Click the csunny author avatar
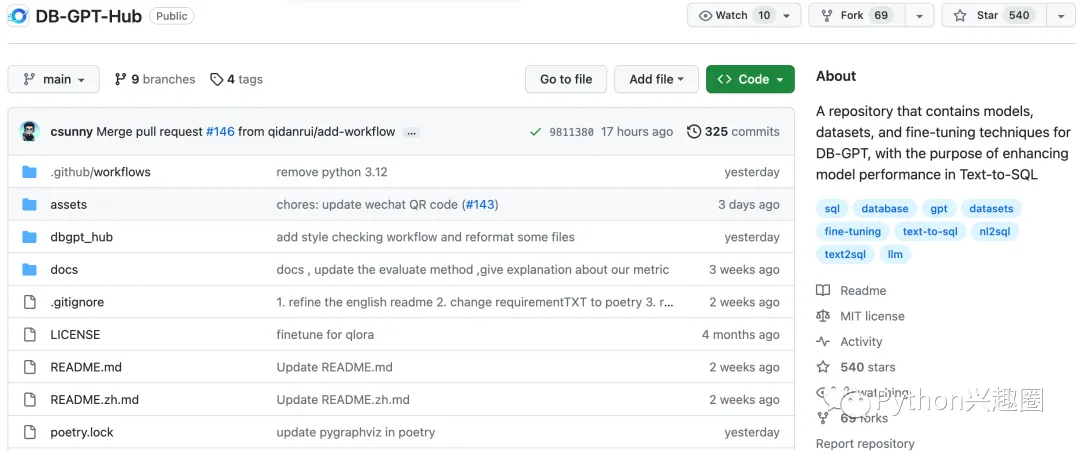 click(x=30, y=131)
